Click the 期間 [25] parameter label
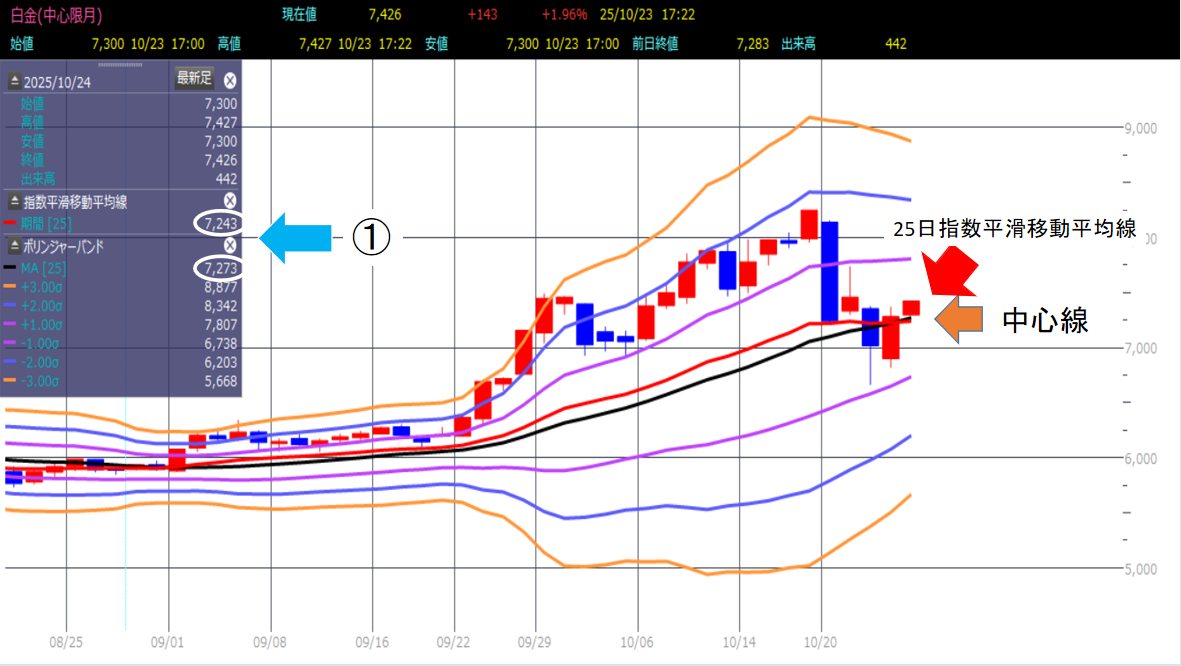Screen dimensions: 1181x666 coord(39,222)
